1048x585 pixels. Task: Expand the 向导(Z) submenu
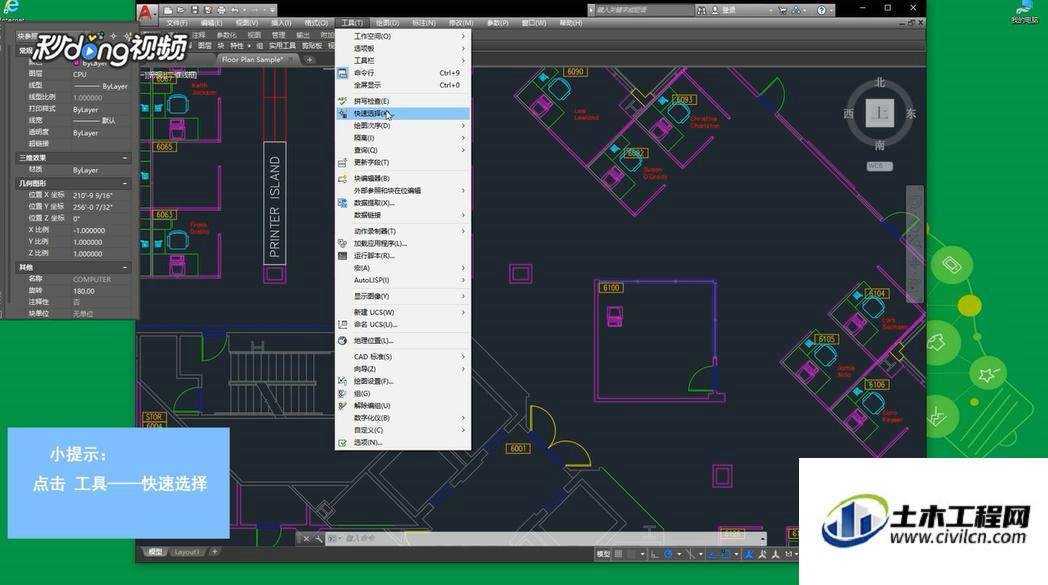click(x=403, y=369)
